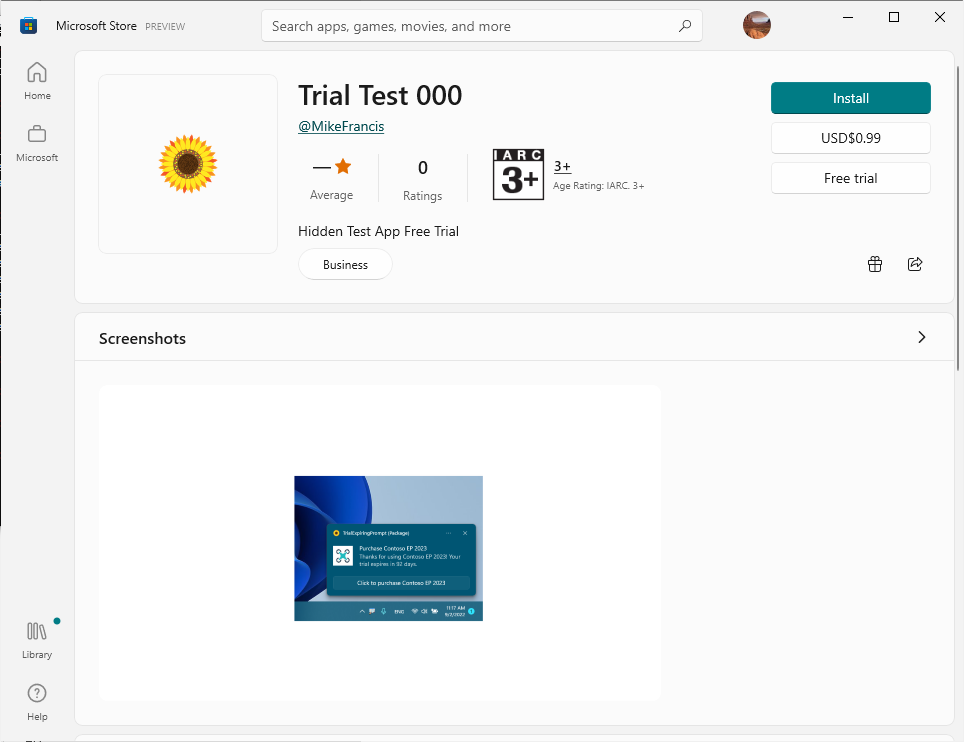This screenshot has height=742, width=964.
Task: Click the Microsoft Store logo icon
Action: [x=28, y=26]
